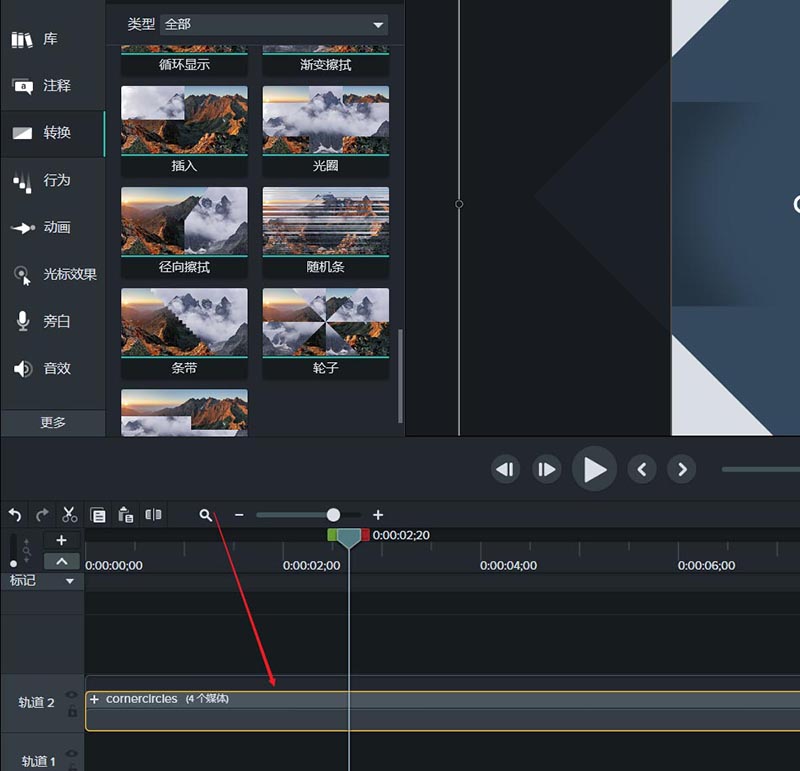Click the timeline zoom slider handle
Viewport: 800px width, 771px height.
[x=333, y=515]
